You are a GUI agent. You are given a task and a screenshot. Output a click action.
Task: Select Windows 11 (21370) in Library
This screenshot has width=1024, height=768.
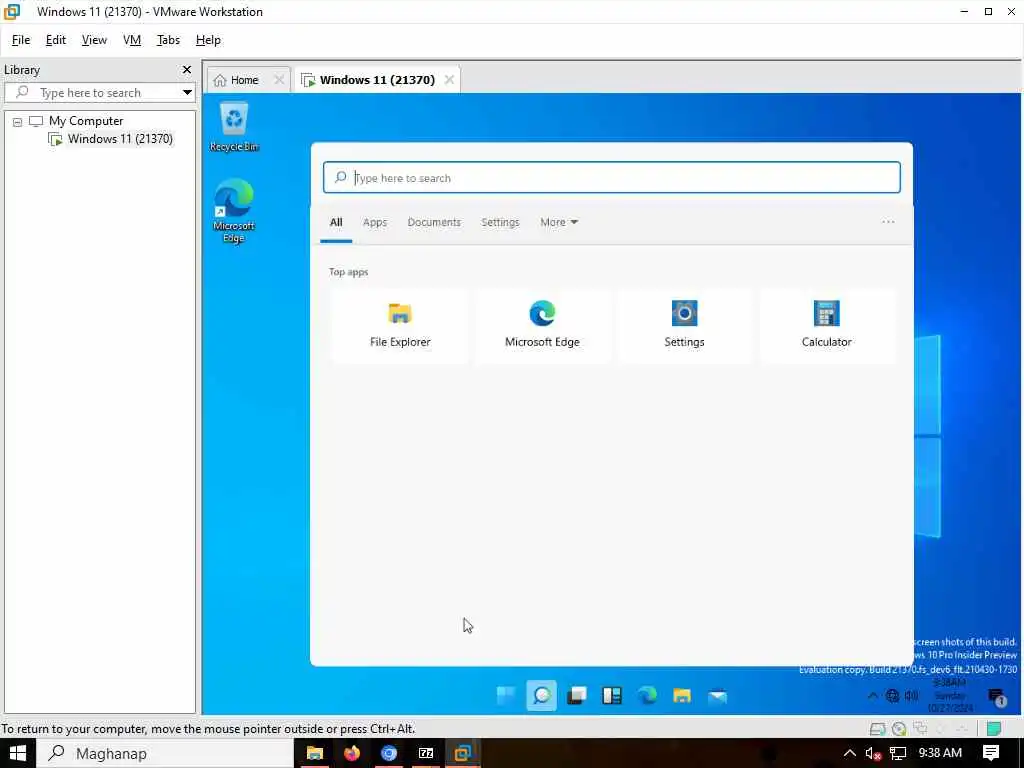click(120, 138)
